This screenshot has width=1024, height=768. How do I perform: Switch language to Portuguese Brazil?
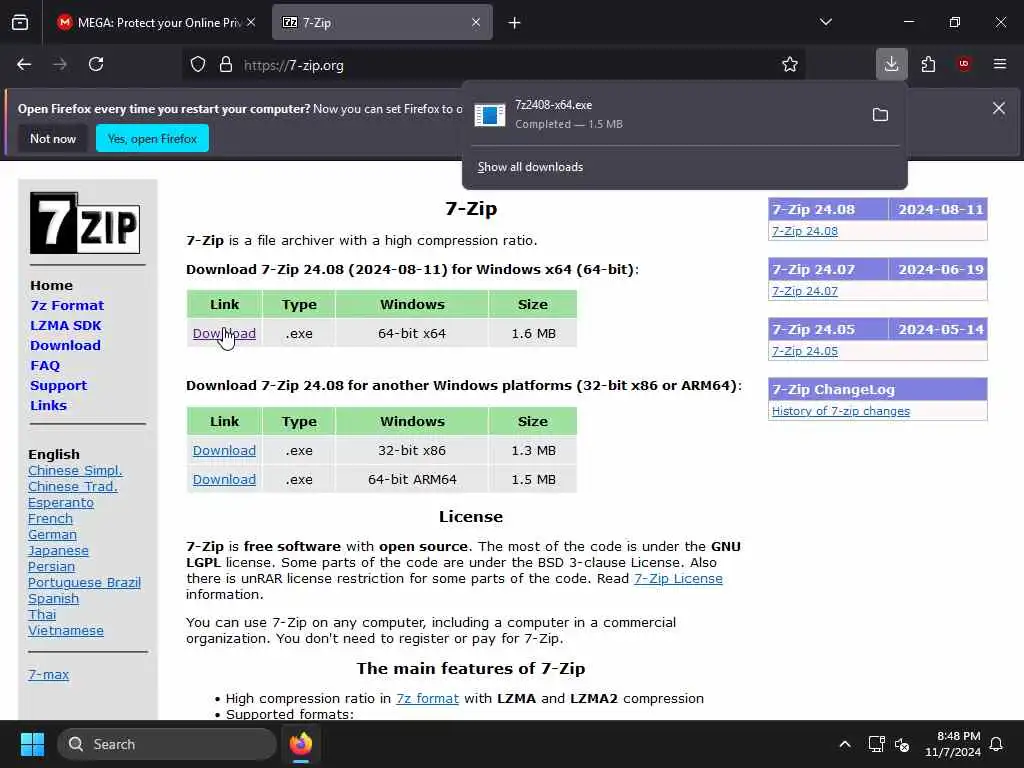click(x=84, y=583)
